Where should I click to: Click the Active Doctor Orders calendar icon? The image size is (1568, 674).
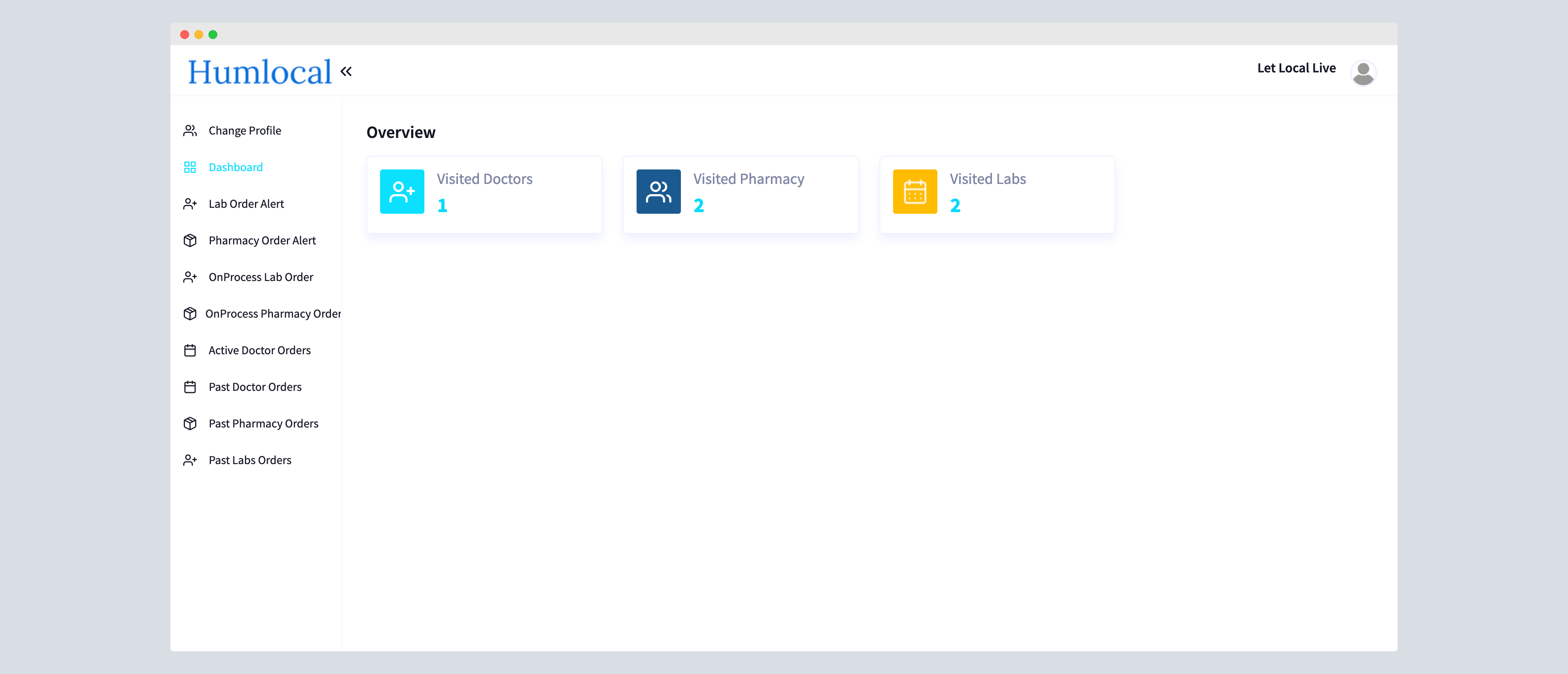[x=190, y=350]
